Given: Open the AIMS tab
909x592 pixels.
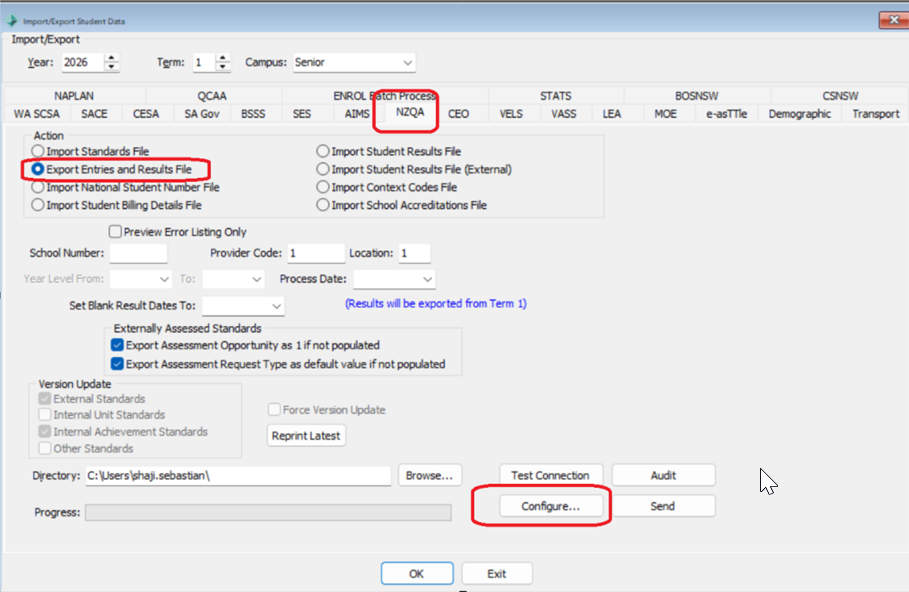Looking at the screenshot, I should [x=357, y=114].
